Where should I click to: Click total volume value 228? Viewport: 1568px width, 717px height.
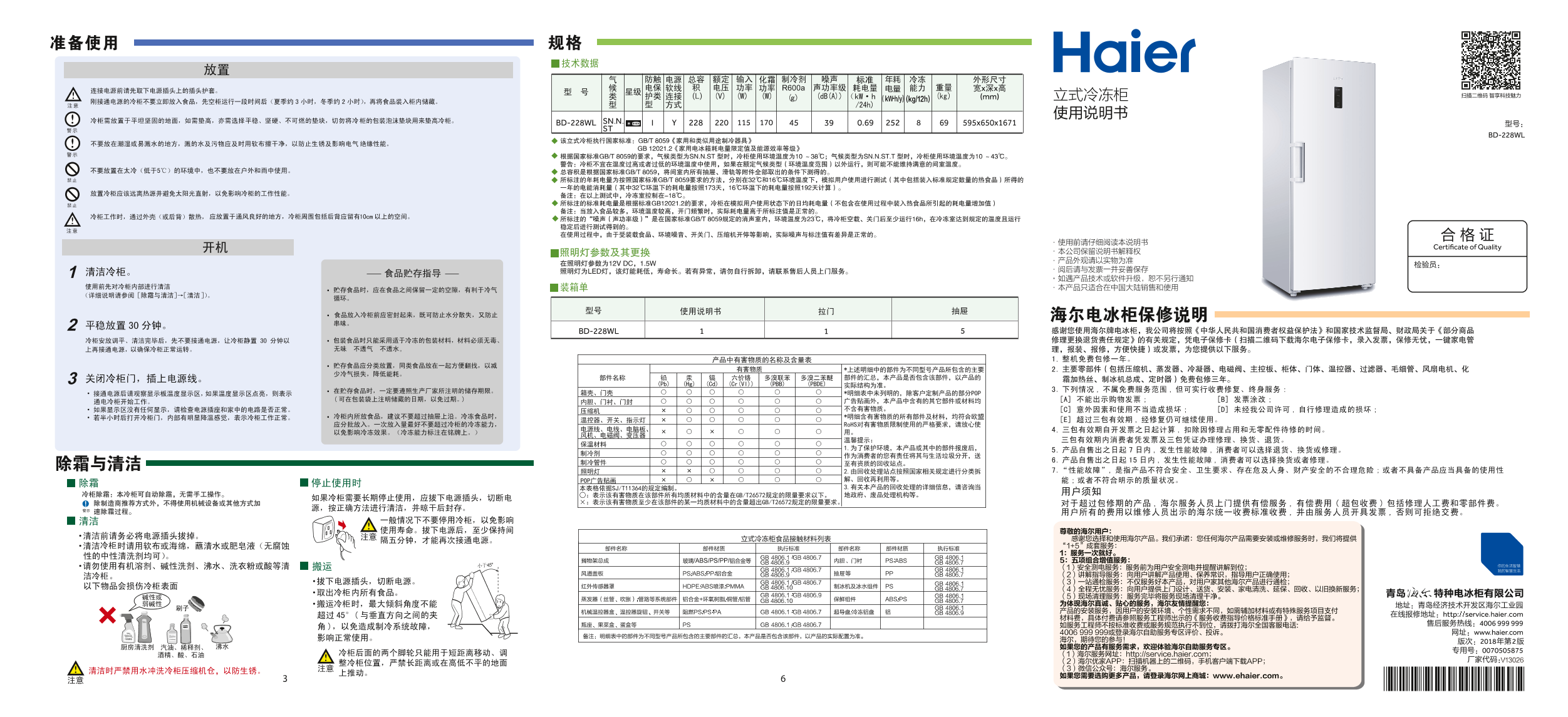tap(696, 123)
